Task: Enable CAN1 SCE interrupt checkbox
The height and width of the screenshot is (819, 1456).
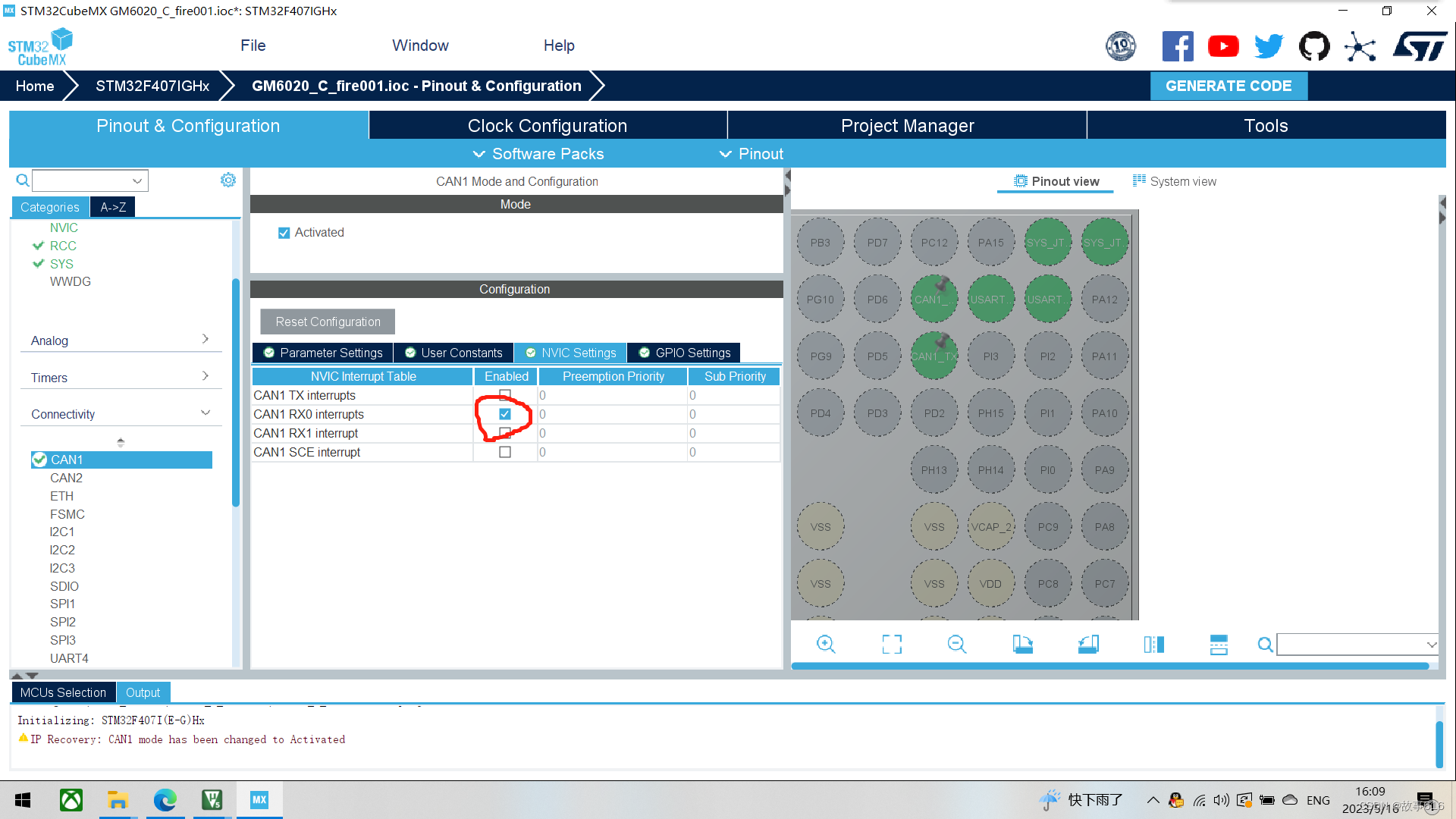Action: point(505,452)
